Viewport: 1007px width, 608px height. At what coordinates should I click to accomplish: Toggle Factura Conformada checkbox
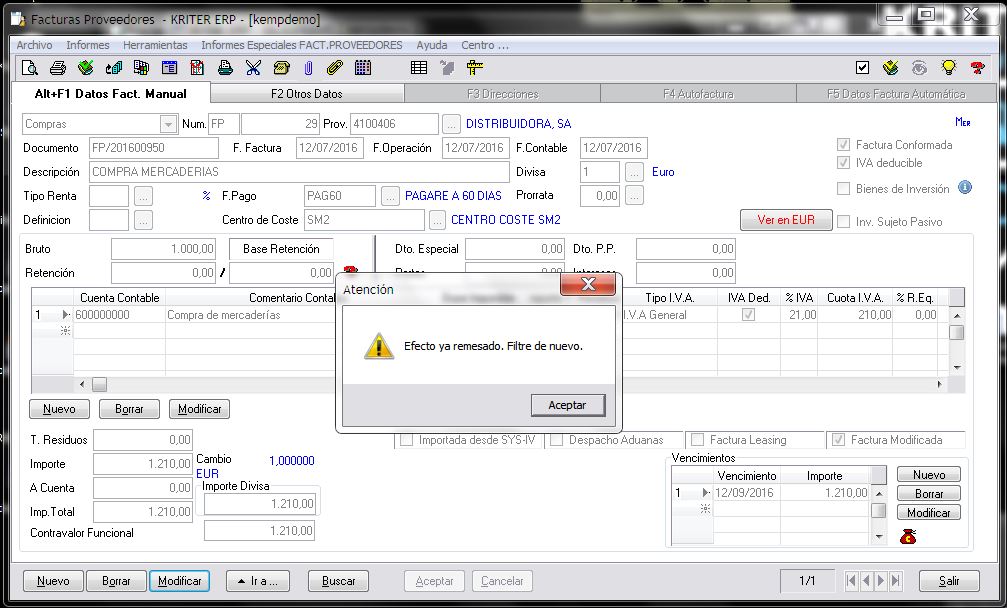tap(843, 144)
